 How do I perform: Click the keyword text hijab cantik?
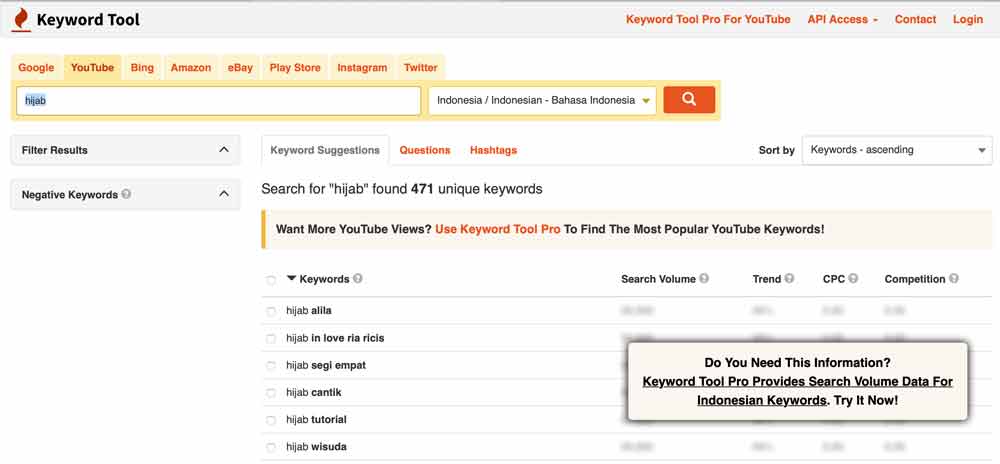pos(313,393)
